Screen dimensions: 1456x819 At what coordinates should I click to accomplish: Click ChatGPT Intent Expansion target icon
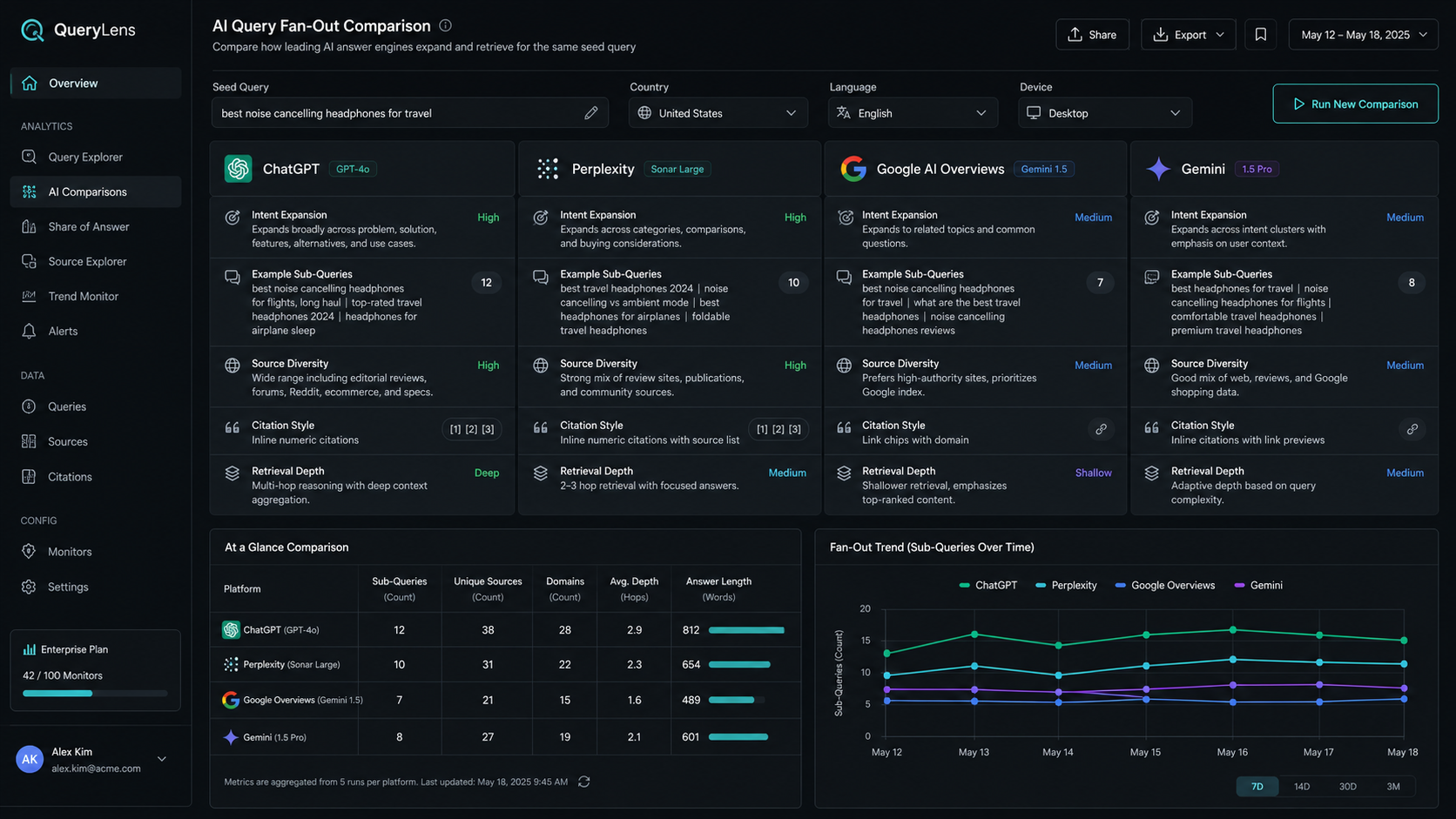[233, 218]
